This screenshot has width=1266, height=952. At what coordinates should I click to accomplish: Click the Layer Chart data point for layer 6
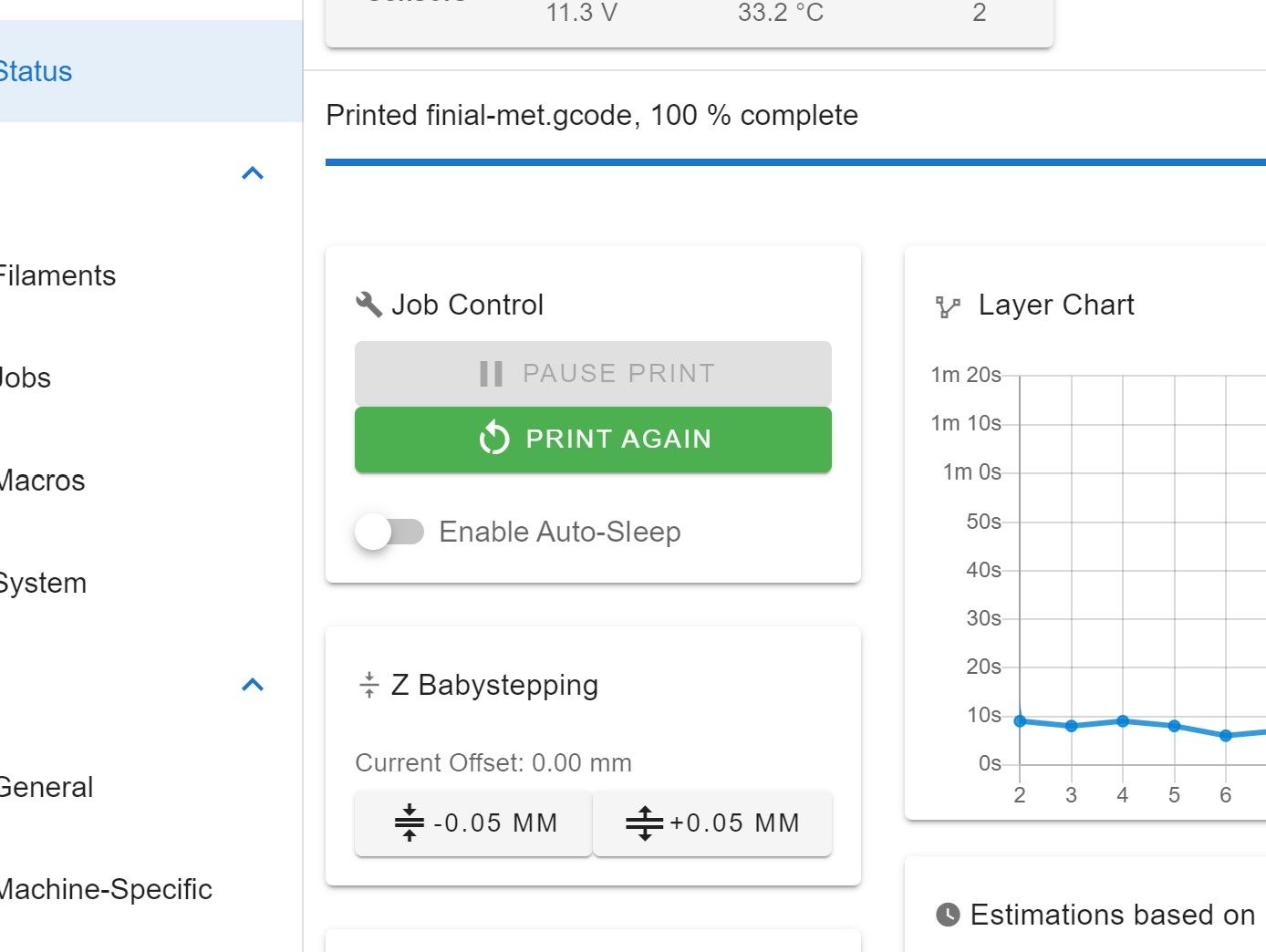tap(1226, 735)
